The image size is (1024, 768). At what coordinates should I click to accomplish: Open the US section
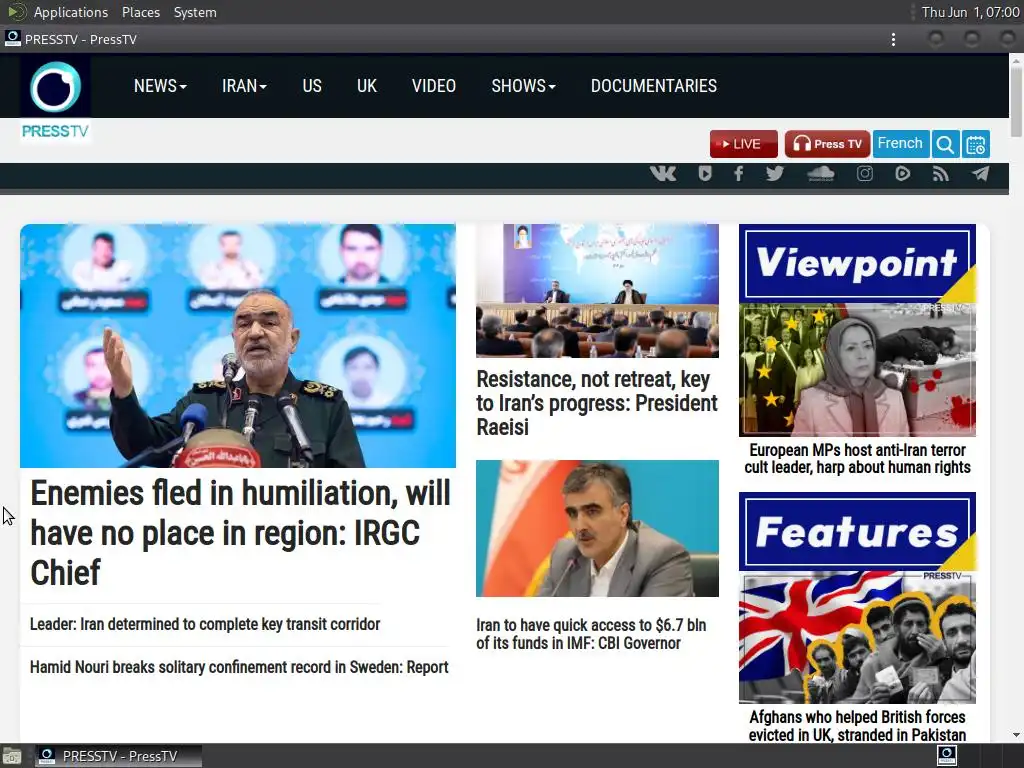(x=312, y=86)
